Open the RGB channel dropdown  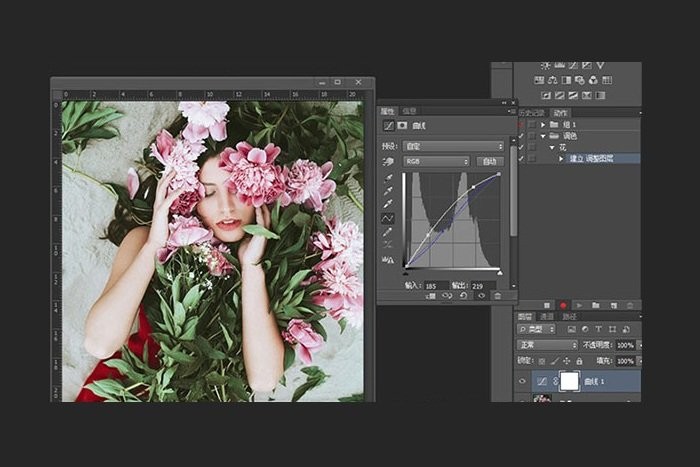[436, 161]
